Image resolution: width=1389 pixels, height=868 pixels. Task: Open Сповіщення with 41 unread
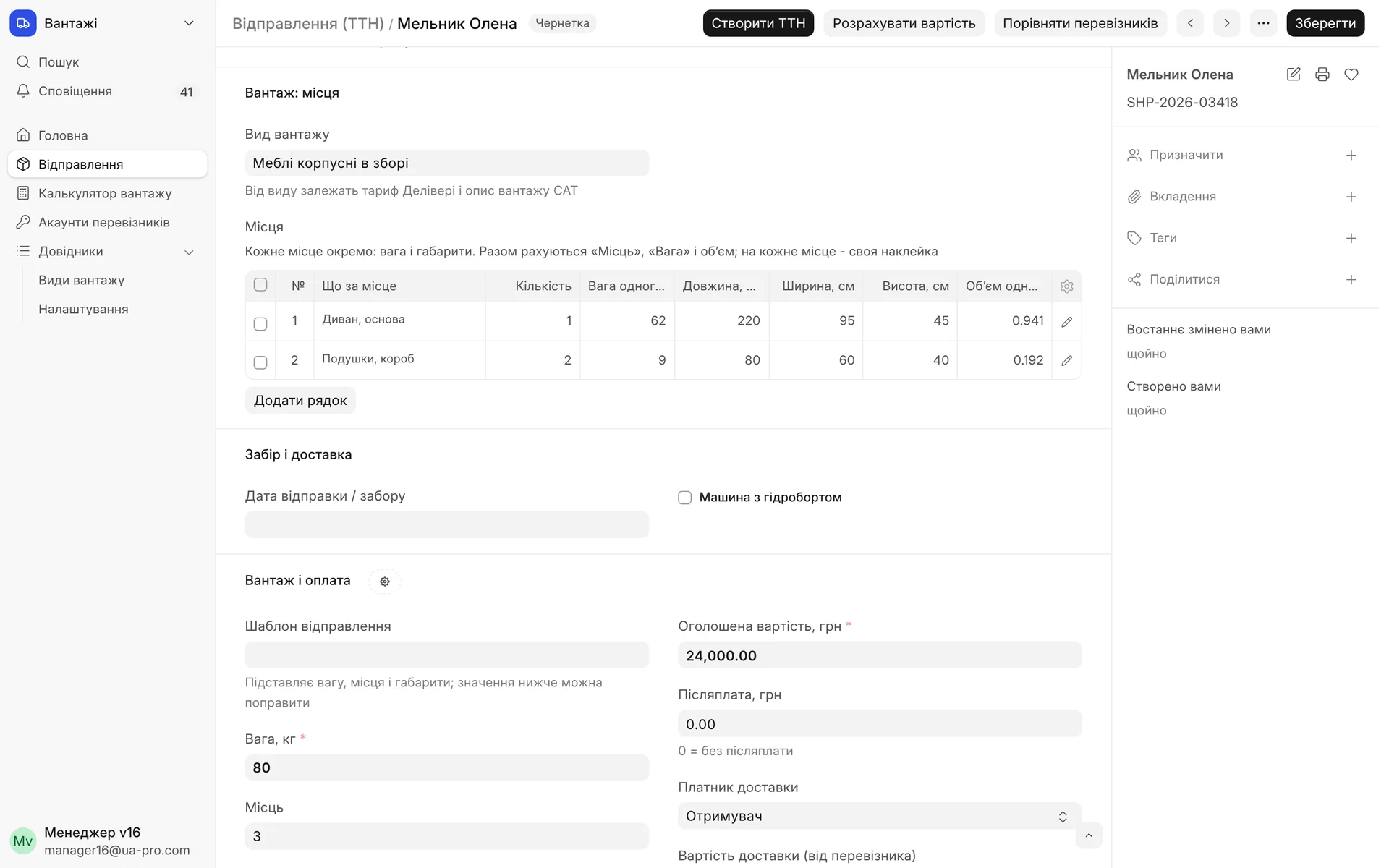point(108,92)
